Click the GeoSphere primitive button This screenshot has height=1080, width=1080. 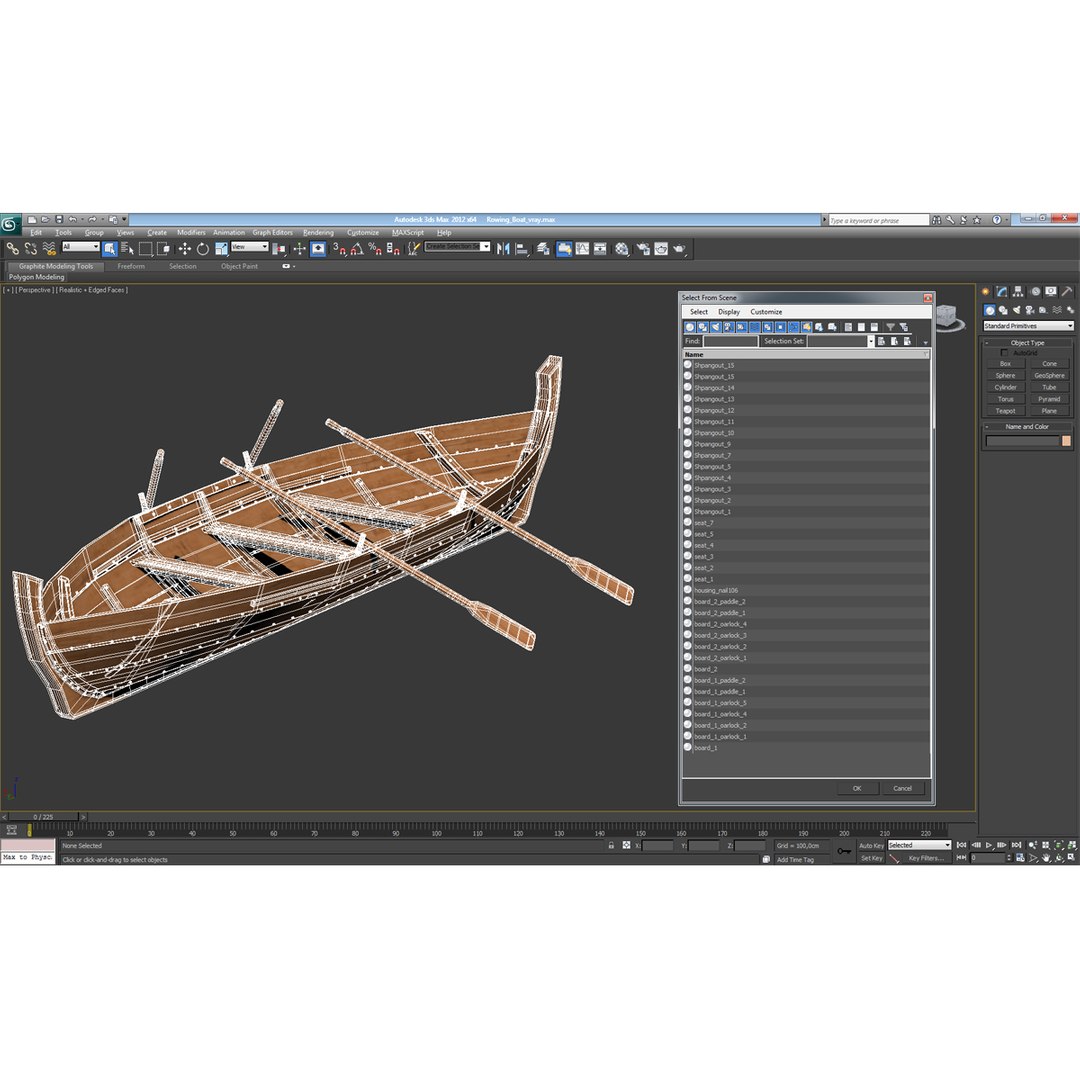click(1049, 376)
